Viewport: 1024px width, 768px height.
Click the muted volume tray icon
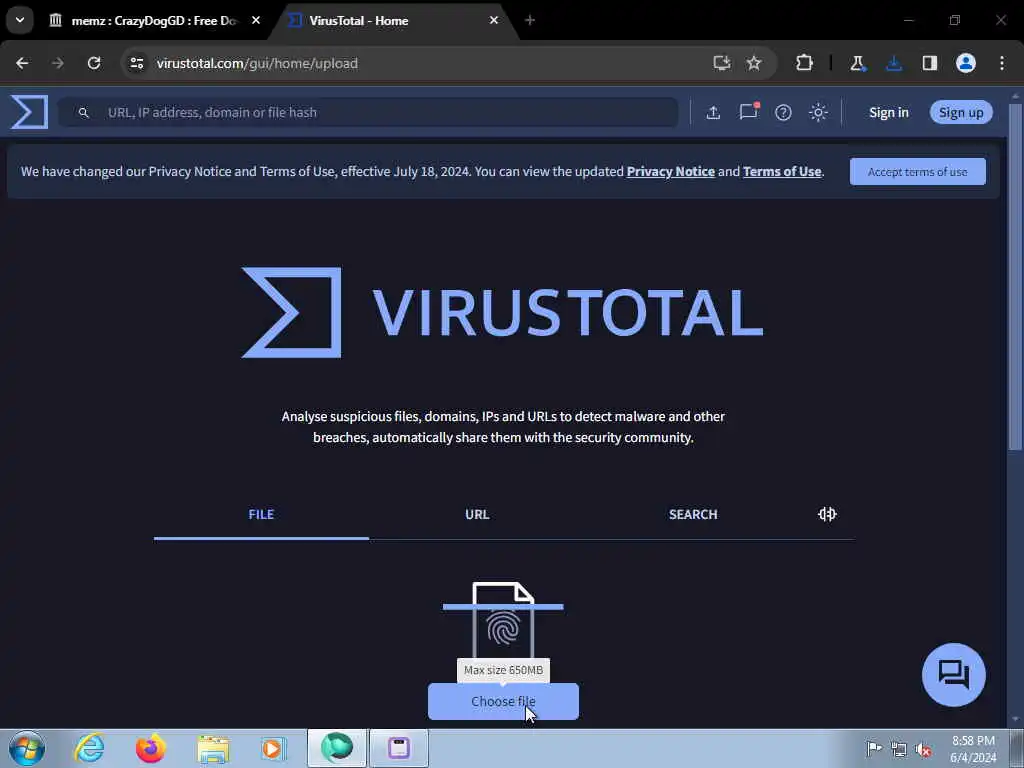(923, 750)
